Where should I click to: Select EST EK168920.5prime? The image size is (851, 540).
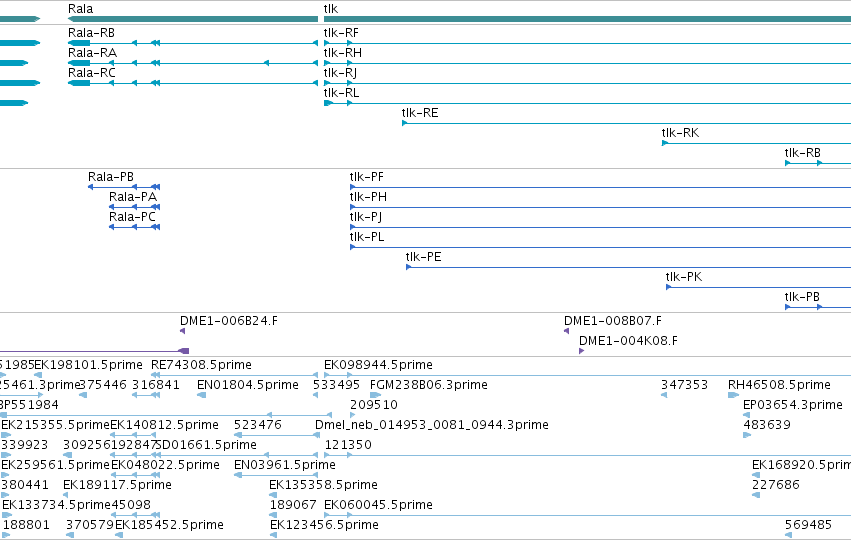click(x=756, y=475)
